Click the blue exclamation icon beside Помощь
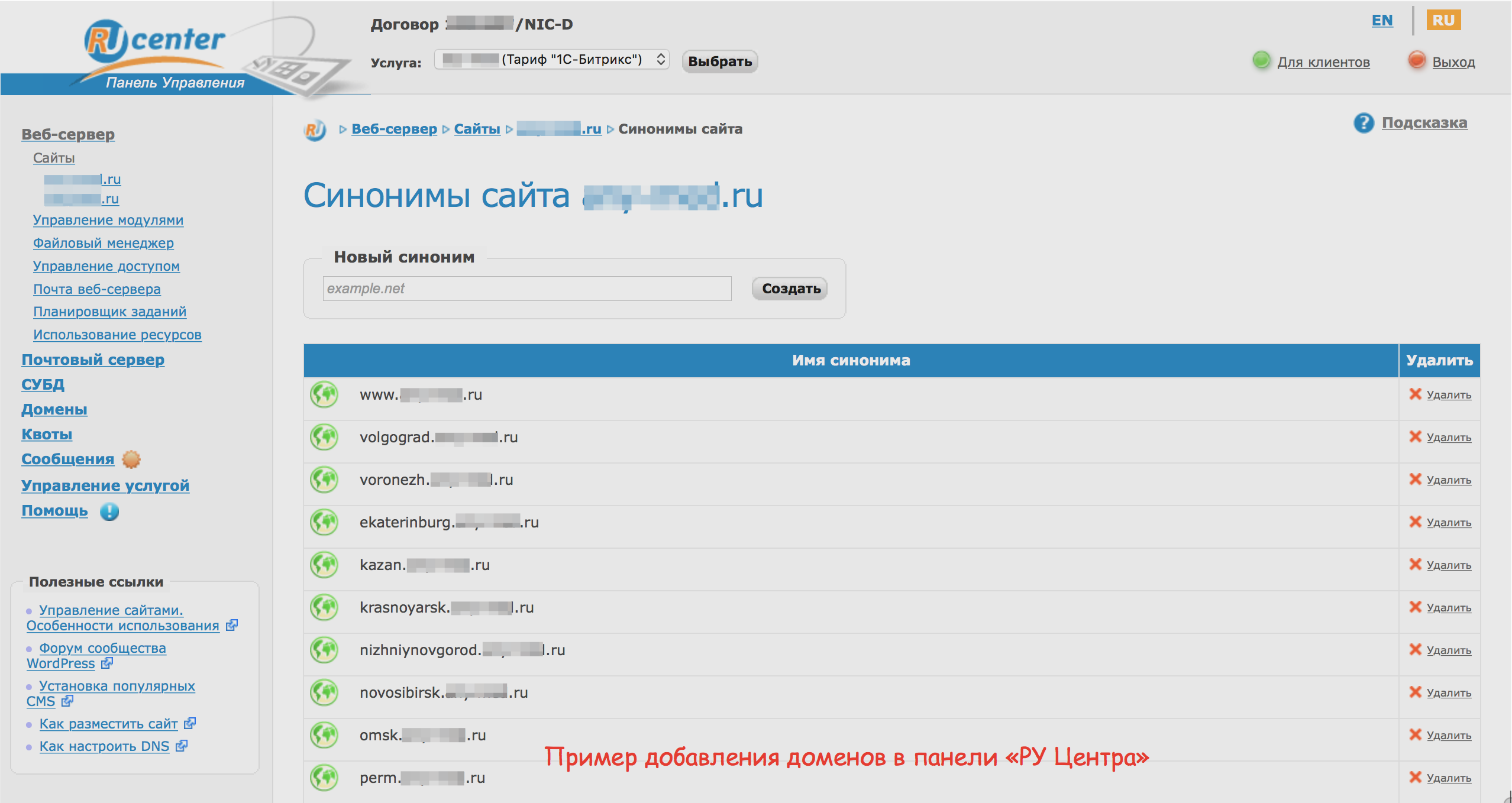This screenshot has width=1512, height=803. click(109, 511)
